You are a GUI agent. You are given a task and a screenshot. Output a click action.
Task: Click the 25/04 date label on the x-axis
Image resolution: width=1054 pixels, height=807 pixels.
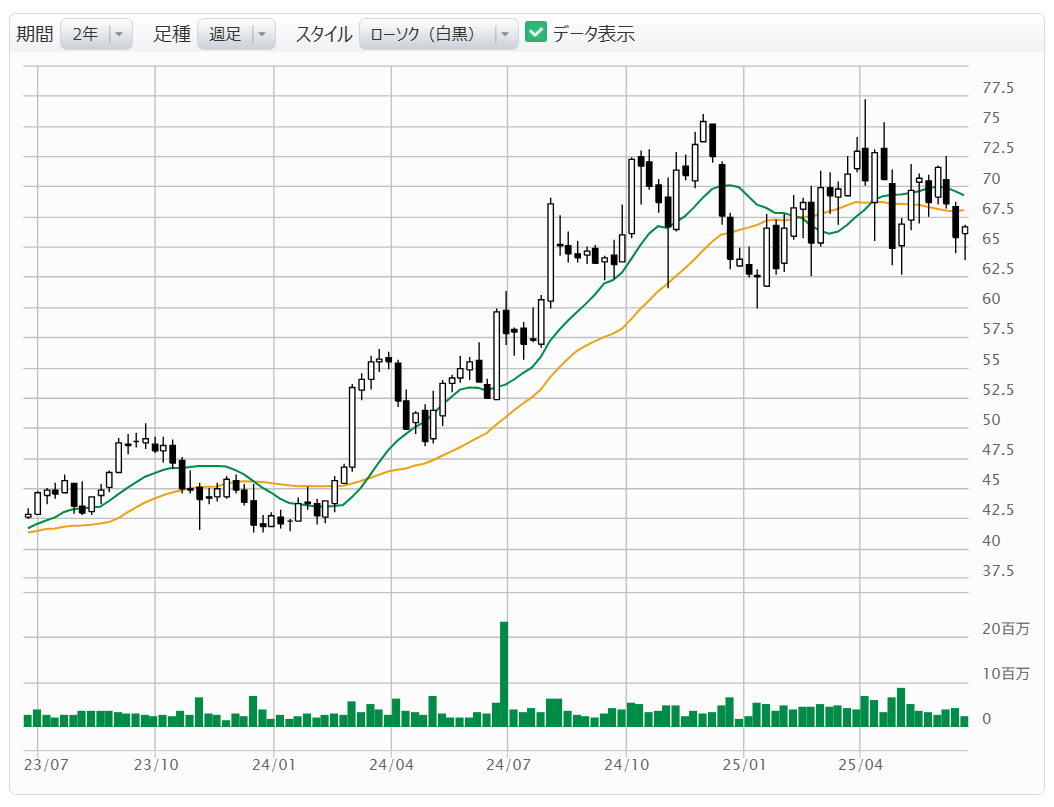click(860, 764)
